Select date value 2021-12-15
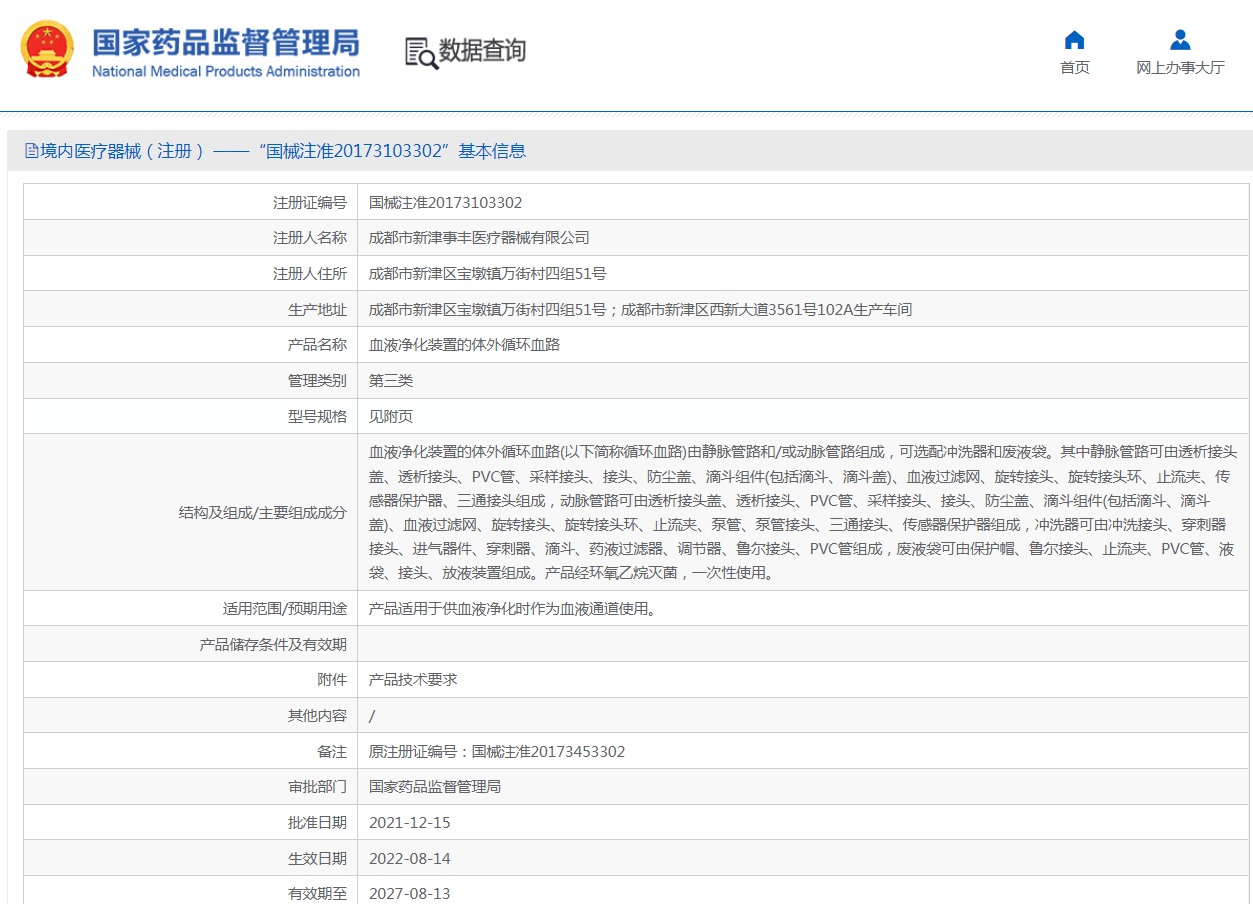The image size is (1253, 904). click(x=410, y=823)
